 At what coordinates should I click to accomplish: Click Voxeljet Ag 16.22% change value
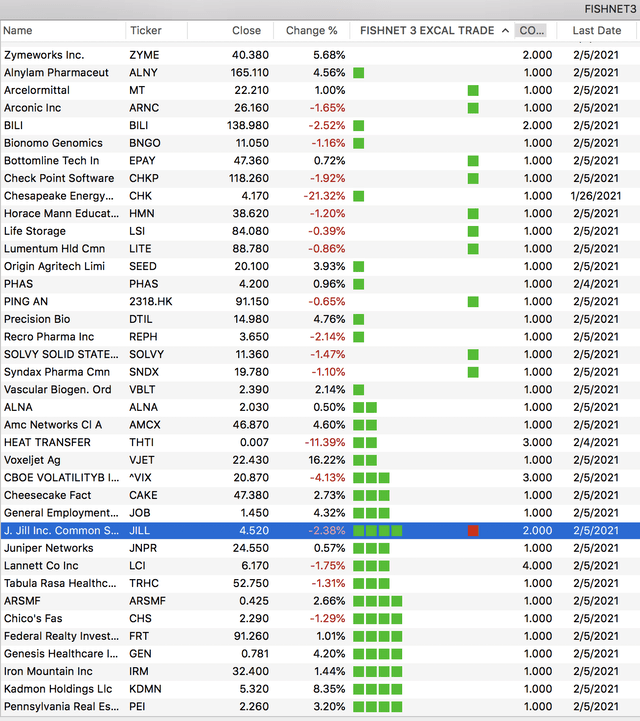coord(326,460)
